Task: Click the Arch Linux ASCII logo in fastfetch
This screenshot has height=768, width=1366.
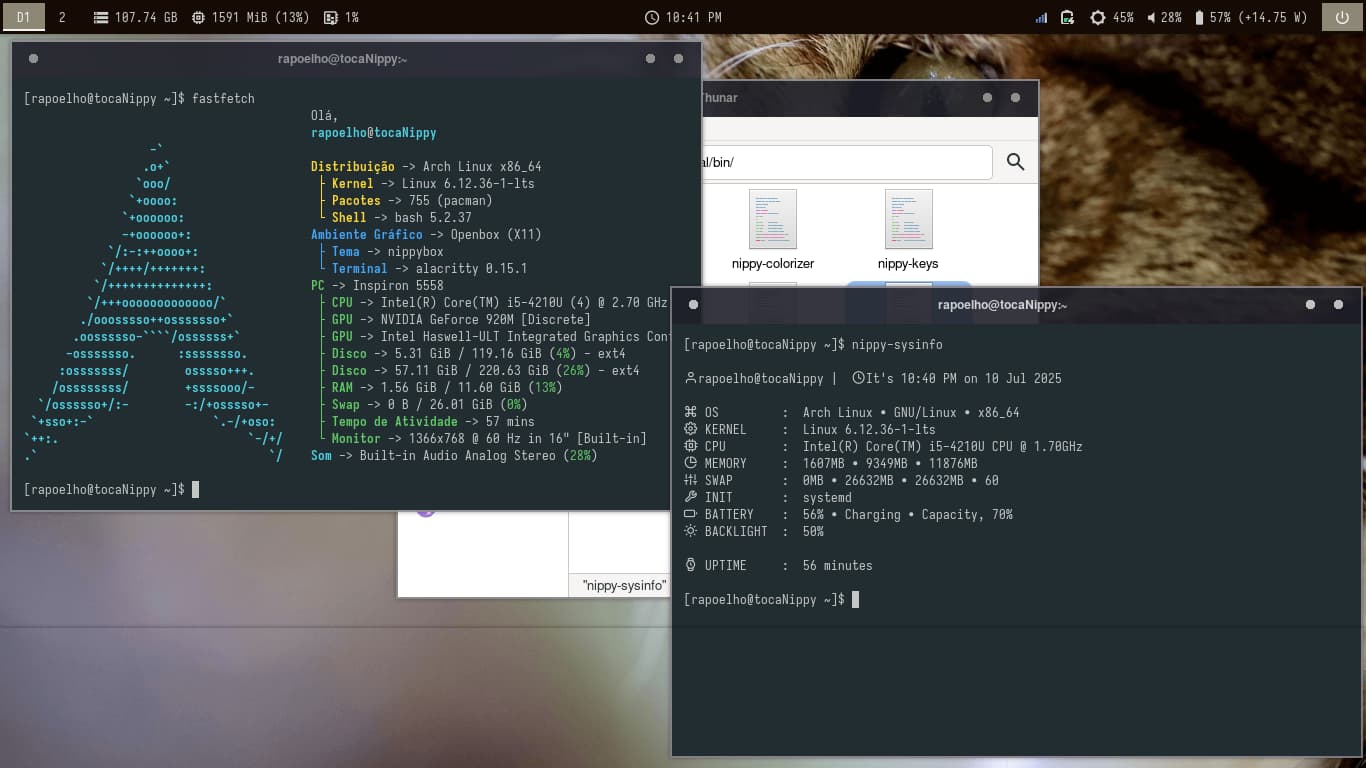Action: point(154,303)
